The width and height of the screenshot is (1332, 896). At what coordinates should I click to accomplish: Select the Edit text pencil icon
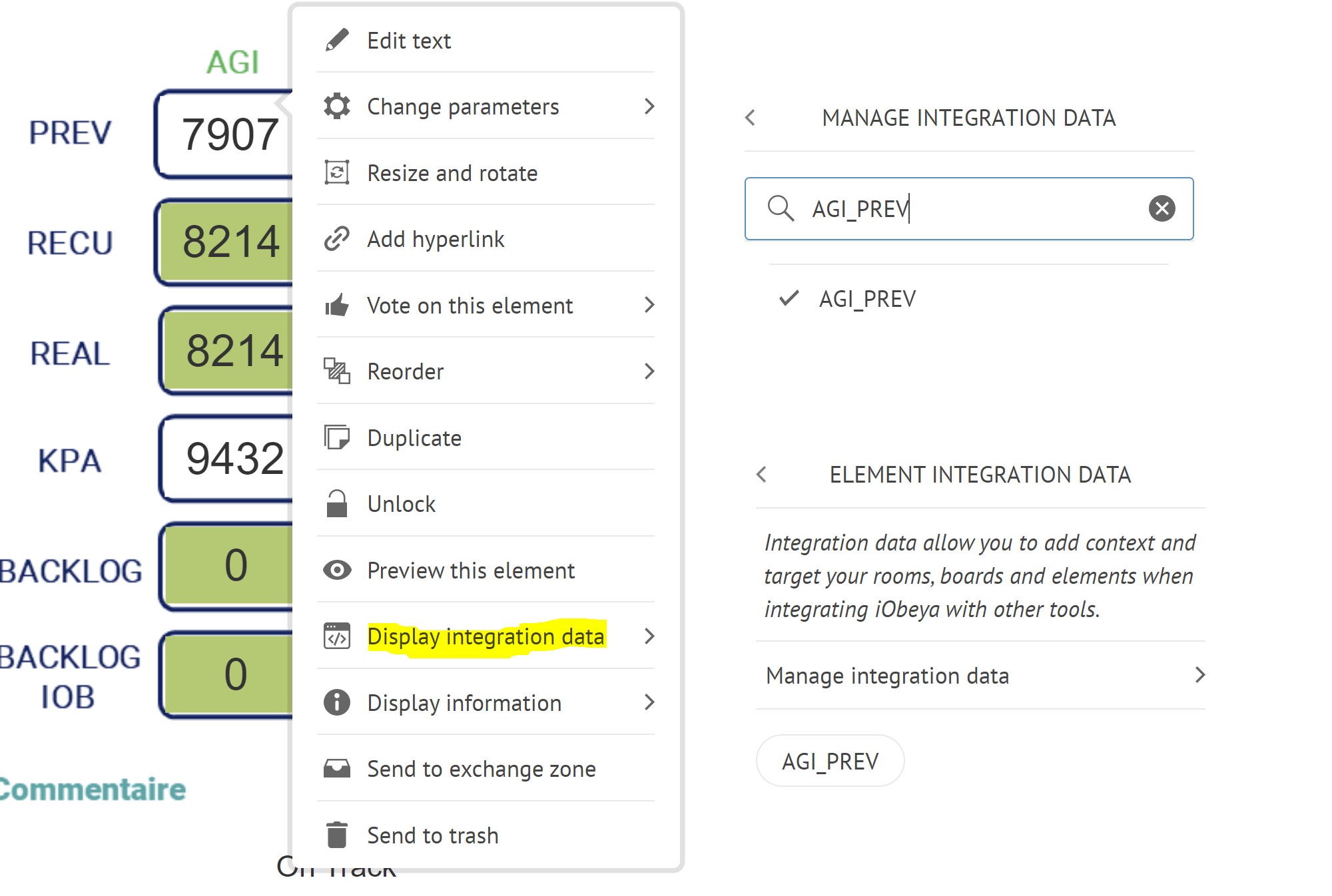(x=338, y=40)
